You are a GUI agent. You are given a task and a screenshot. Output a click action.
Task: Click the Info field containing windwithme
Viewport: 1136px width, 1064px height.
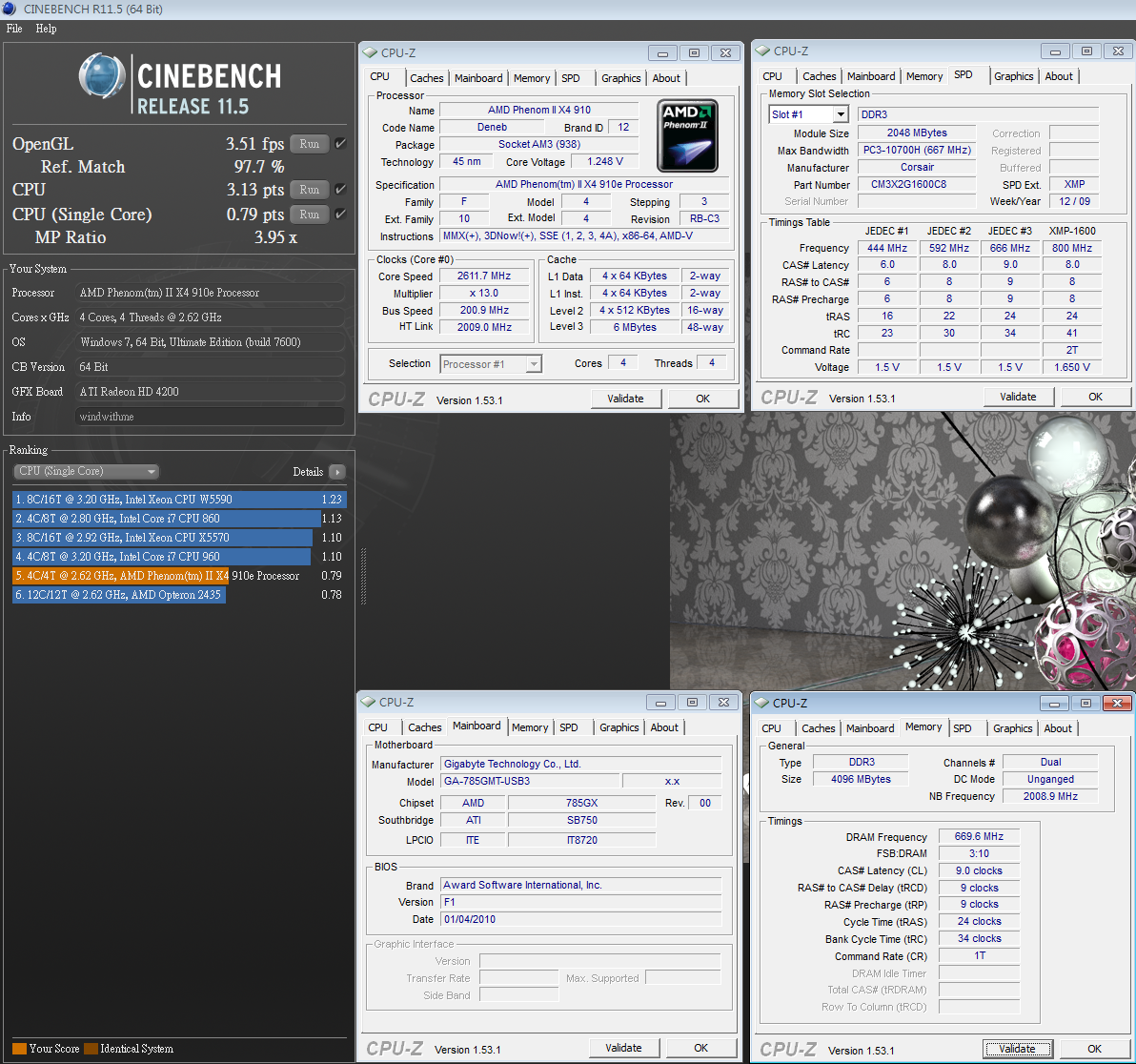(210, 417)
